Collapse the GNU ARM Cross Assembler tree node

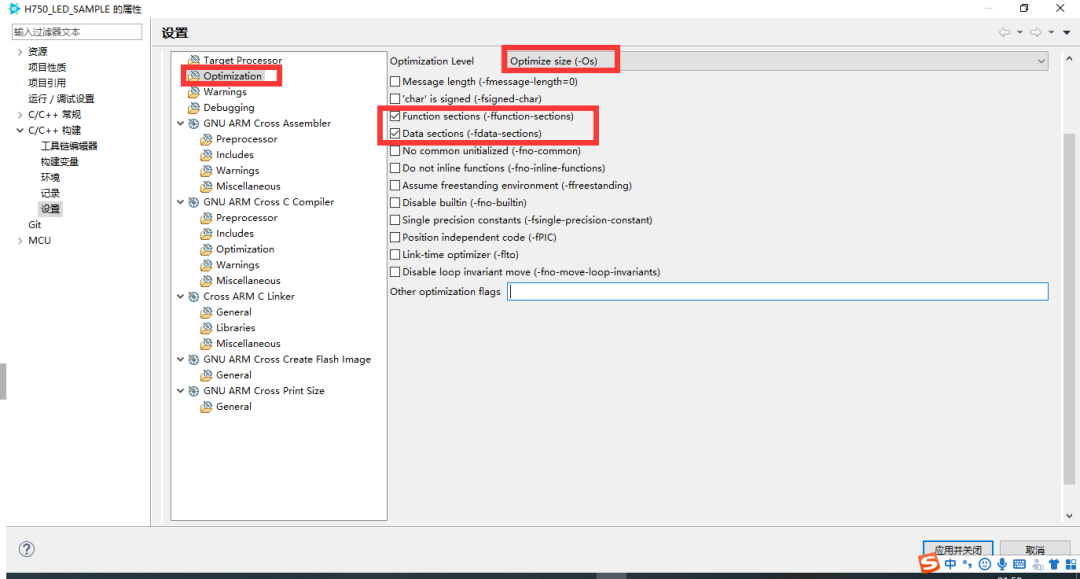180,123
